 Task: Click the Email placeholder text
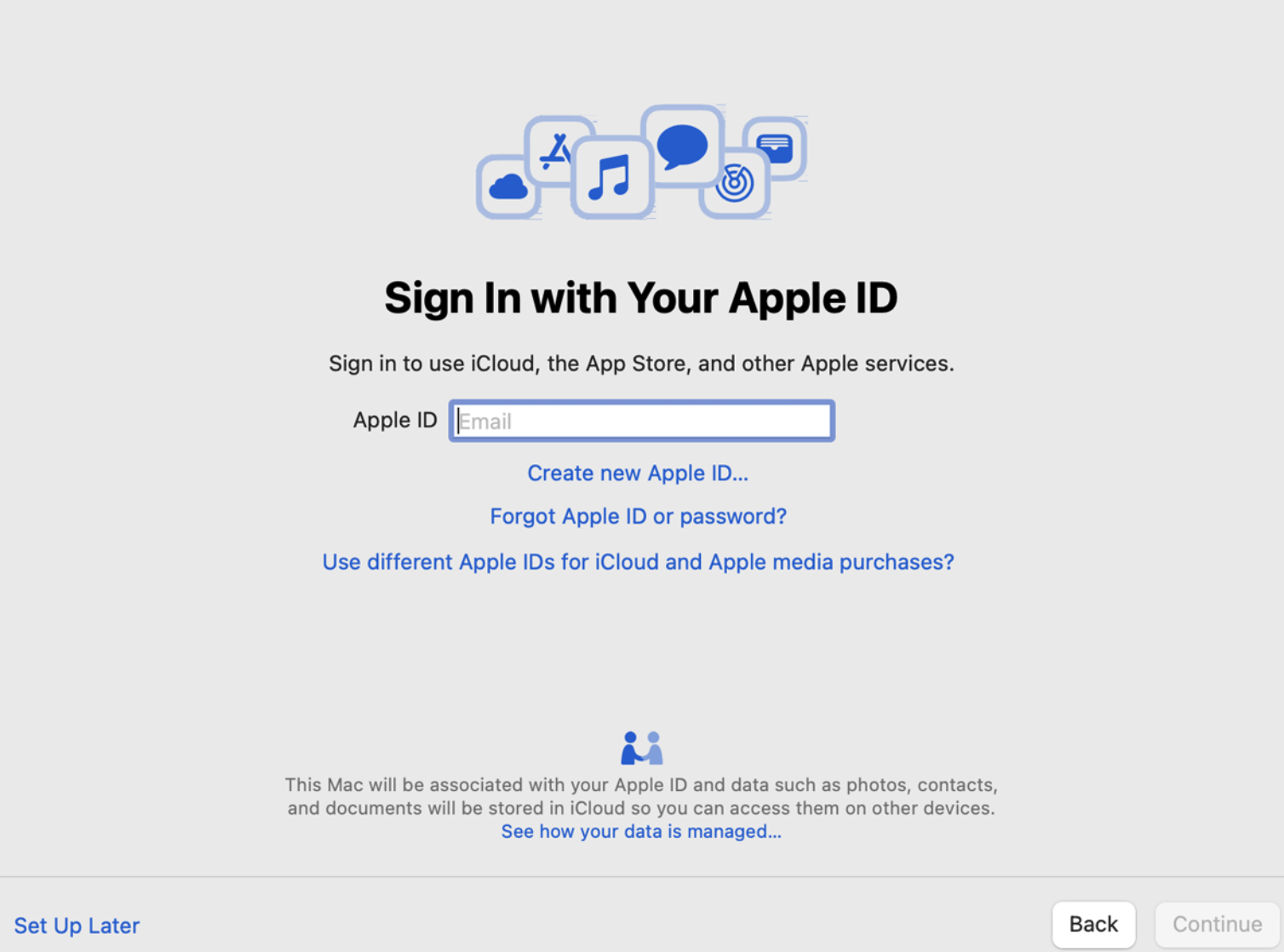click(x=485, y=422)
